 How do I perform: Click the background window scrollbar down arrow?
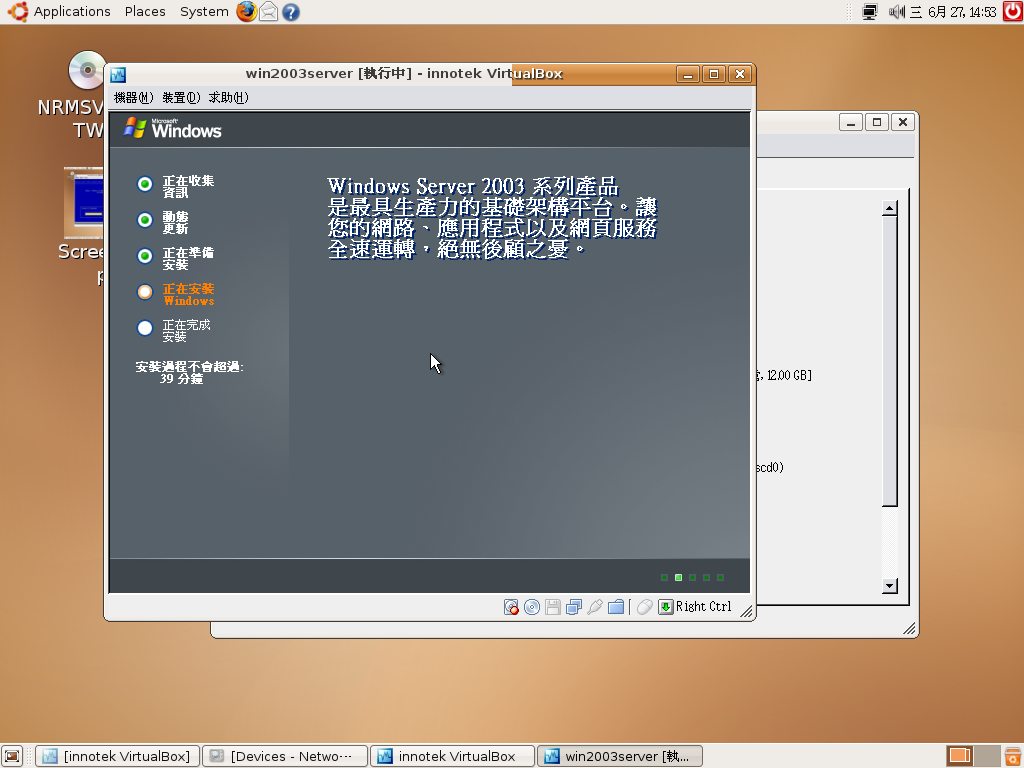(x=889, y=586)
